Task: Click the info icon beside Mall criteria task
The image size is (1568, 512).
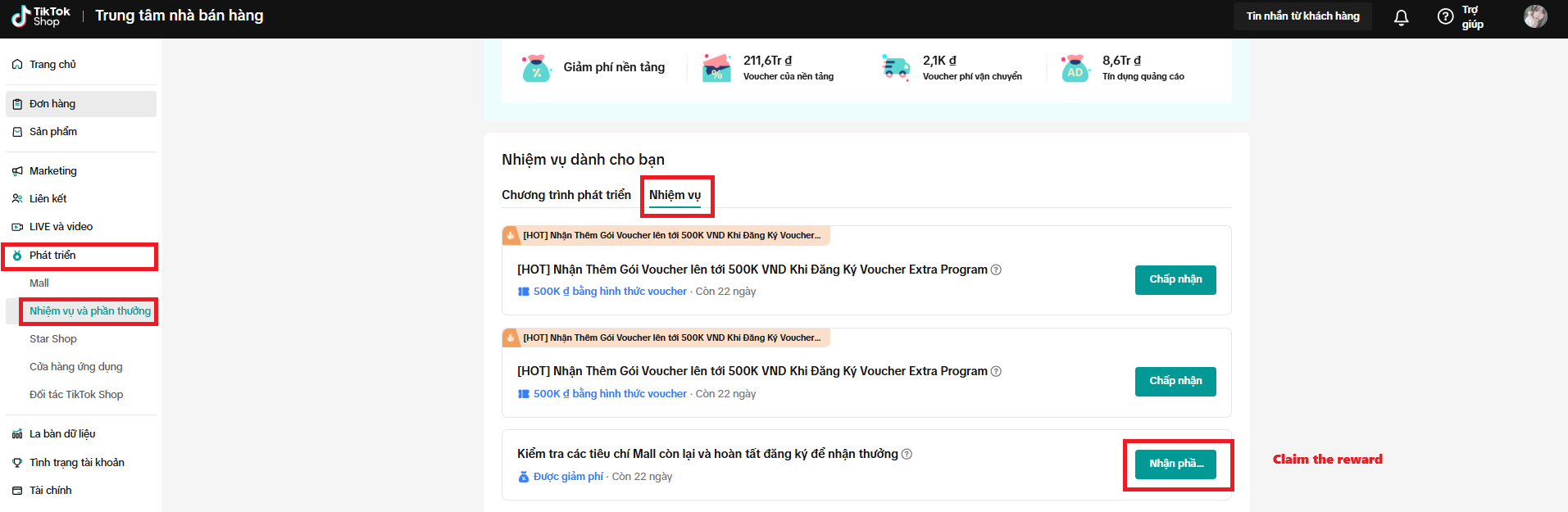Action: (907, 454)
